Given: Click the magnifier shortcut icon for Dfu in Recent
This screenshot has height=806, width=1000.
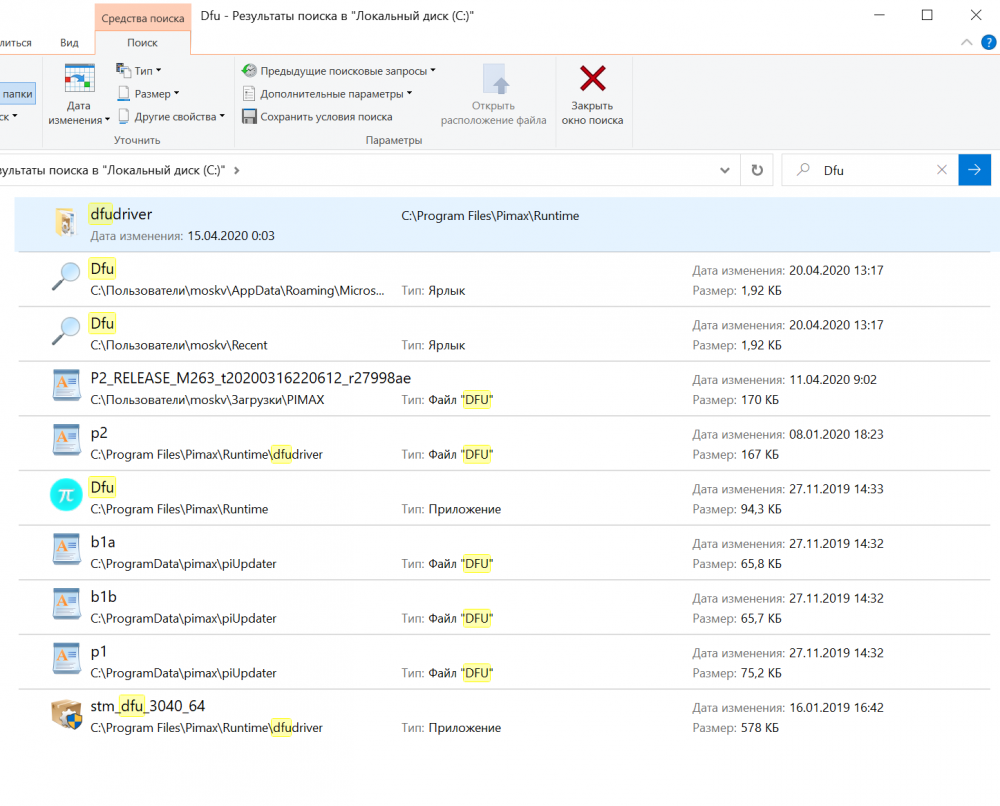Looking at the screenshot, I should coord(66,331).
